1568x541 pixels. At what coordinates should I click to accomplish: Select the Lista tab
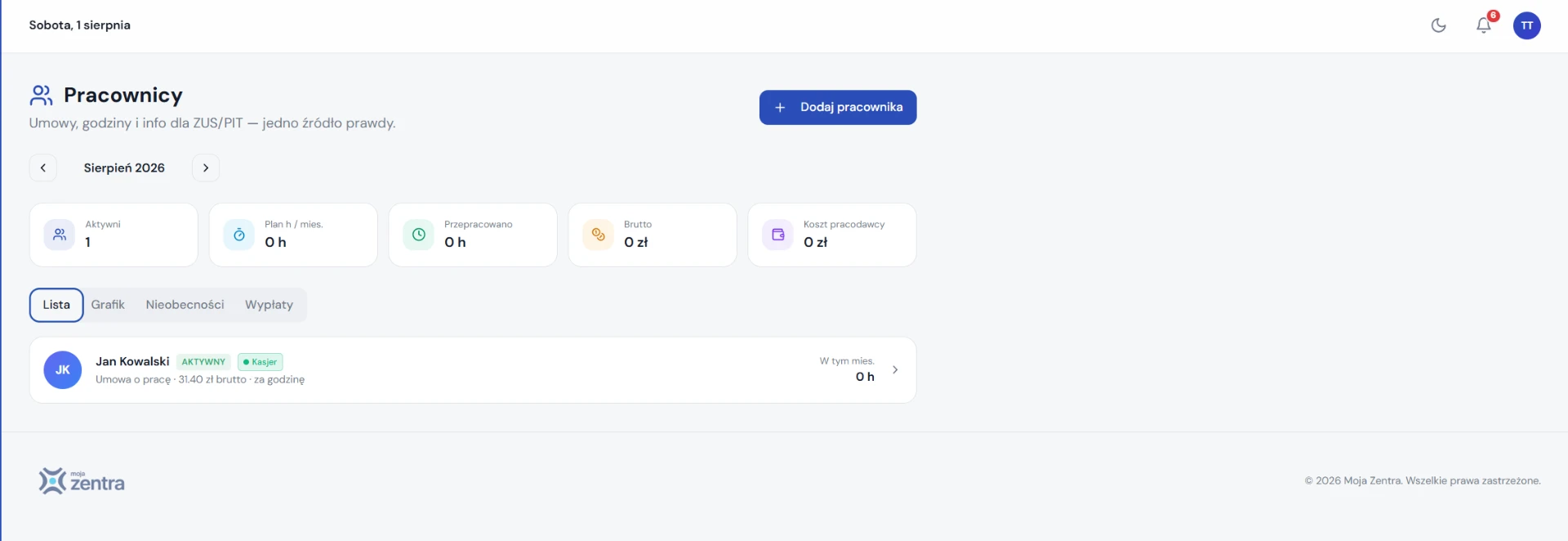[56, 305]
